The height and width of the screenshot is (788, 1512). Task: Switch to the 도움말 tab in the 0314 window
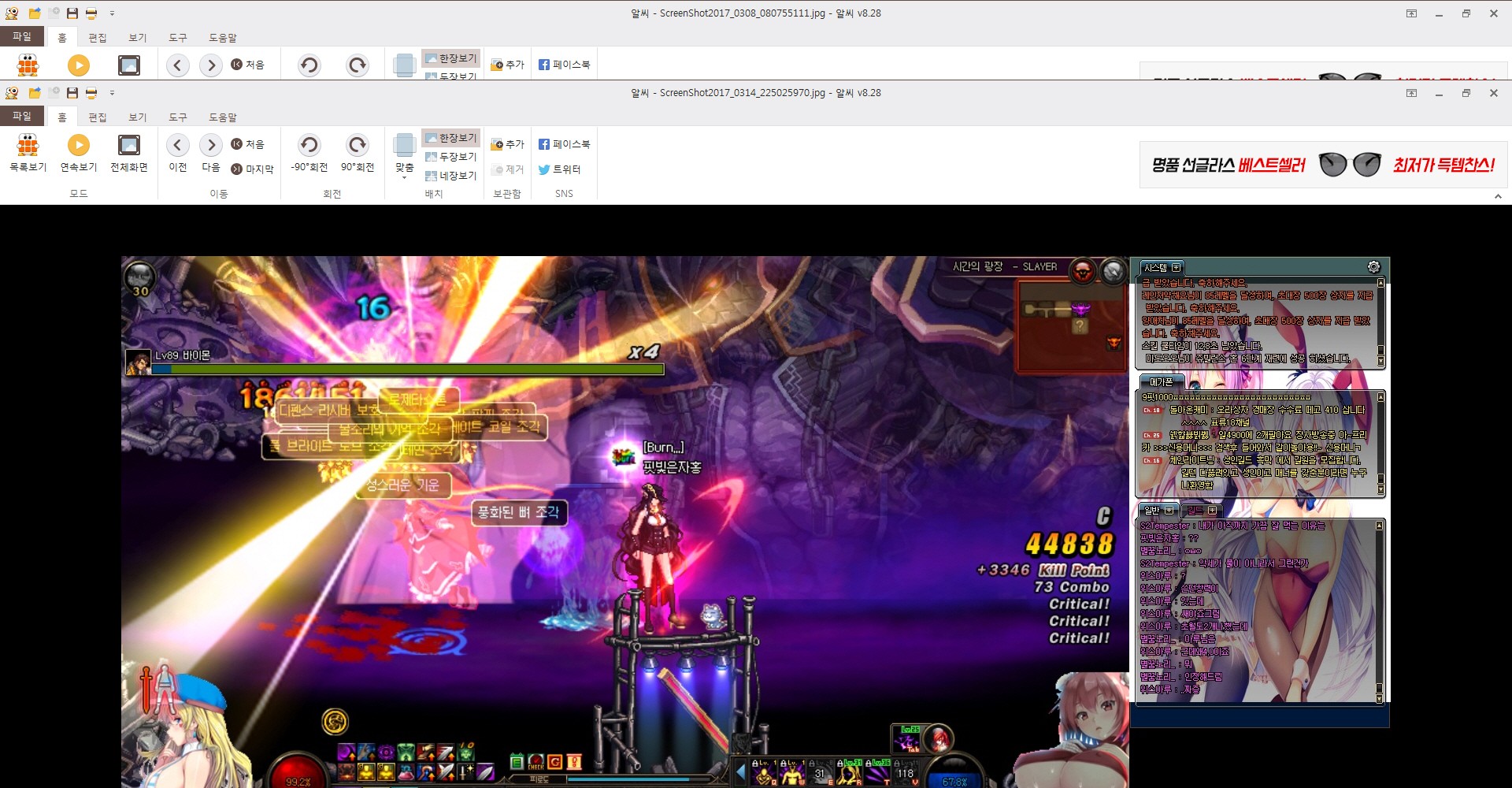[223, 117]
